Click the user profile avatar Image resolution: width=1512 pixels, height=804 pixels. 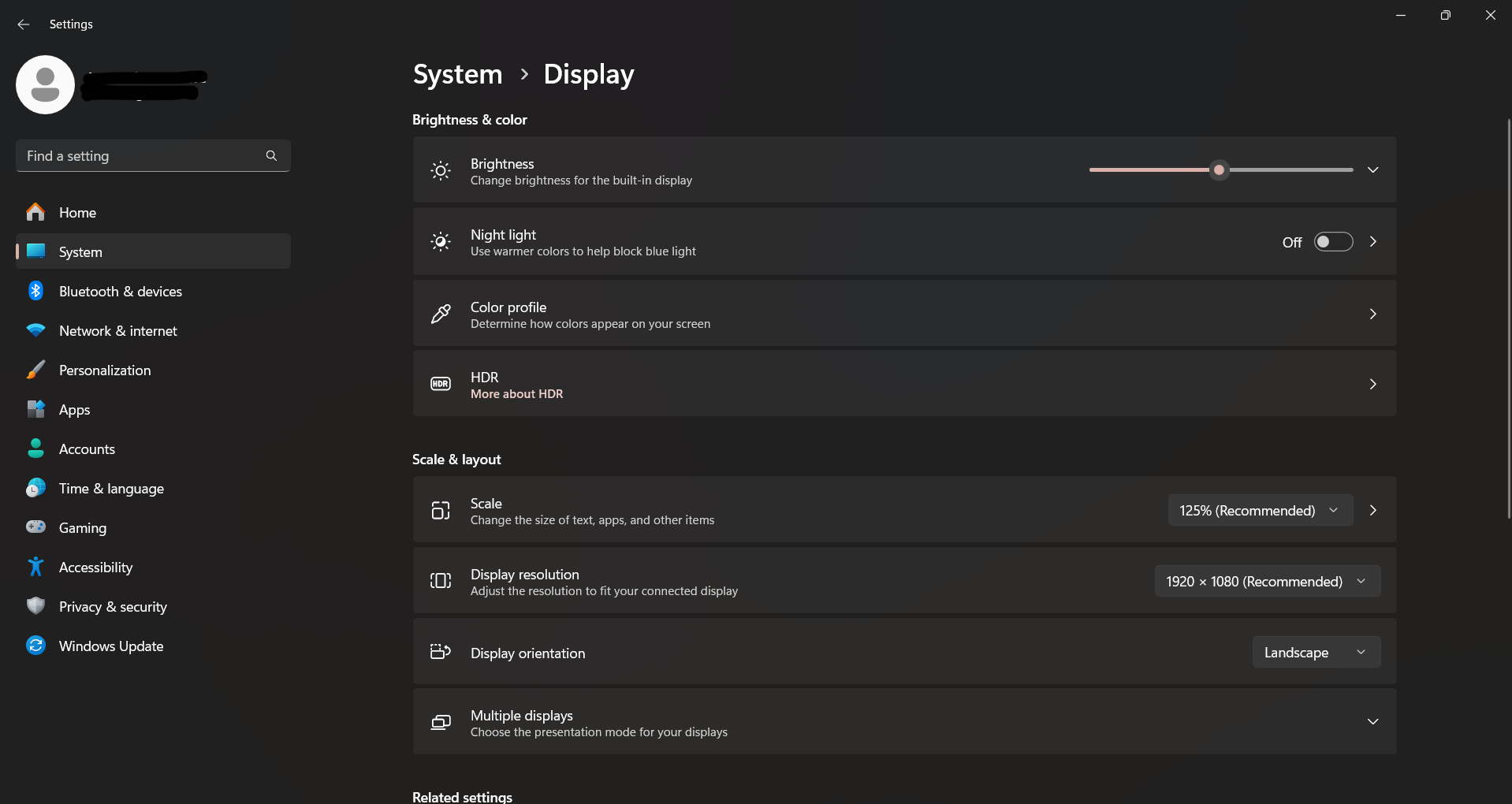click(45, 84)
